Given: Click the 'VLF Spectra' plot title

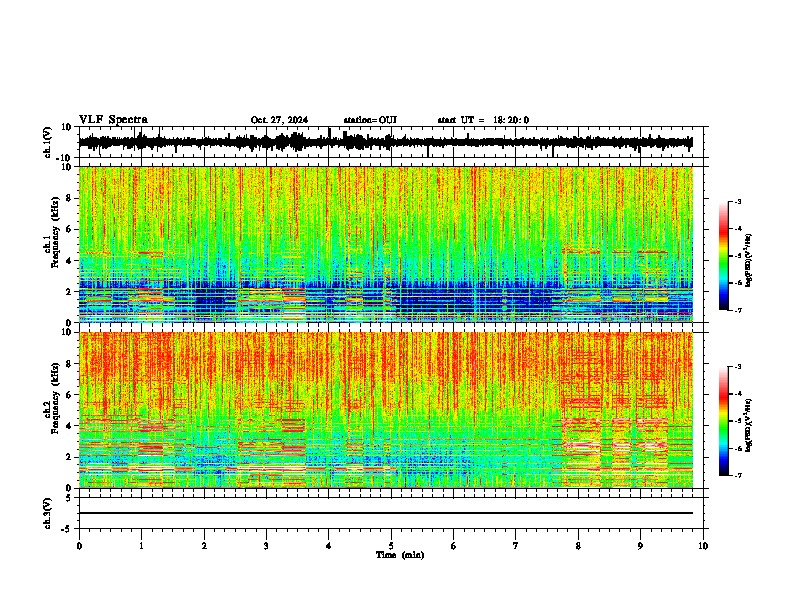Looking at the screenshot, I should [x=113, y=119].
